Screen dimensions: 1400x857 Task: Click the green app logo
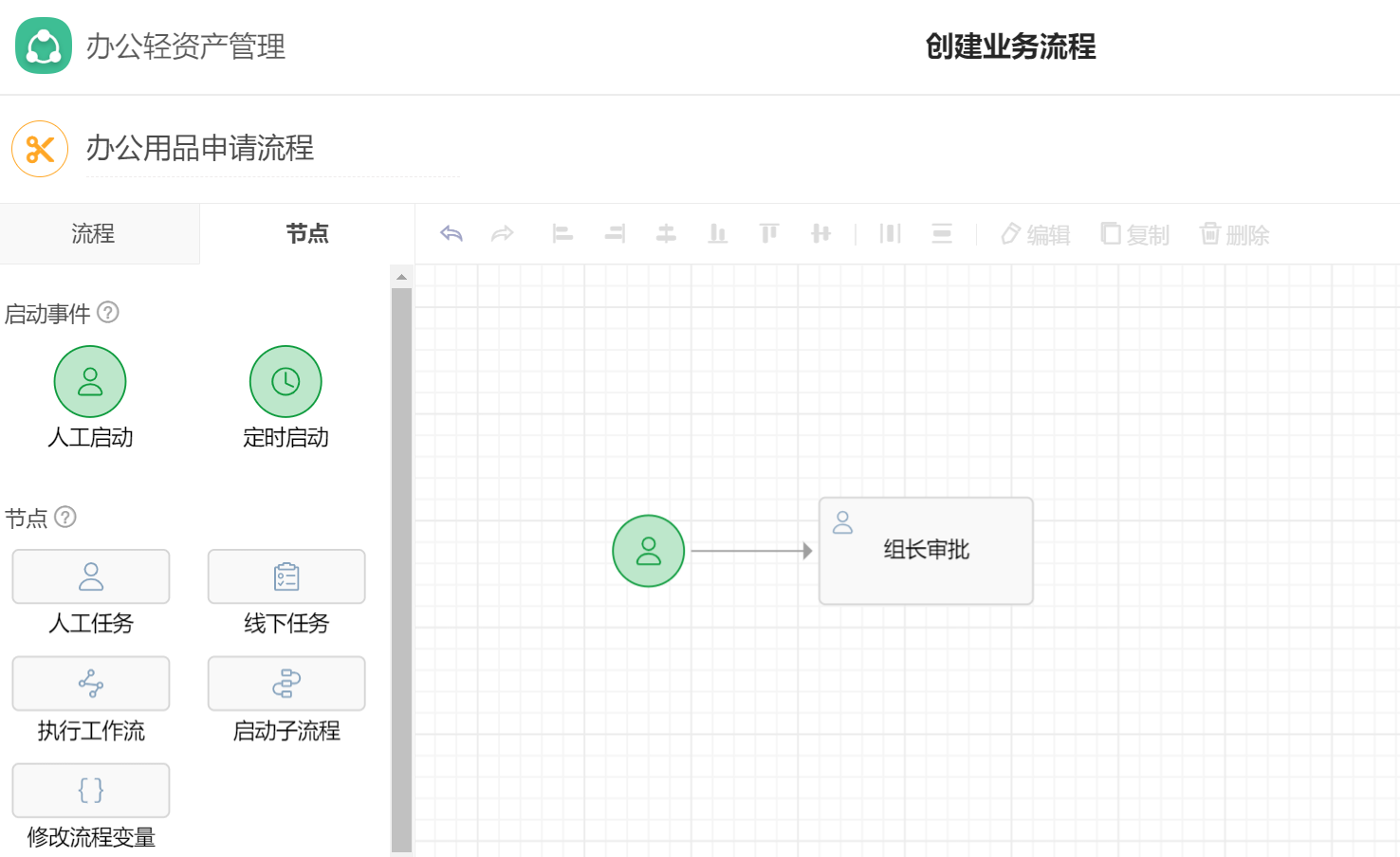(x=44, y=46)
